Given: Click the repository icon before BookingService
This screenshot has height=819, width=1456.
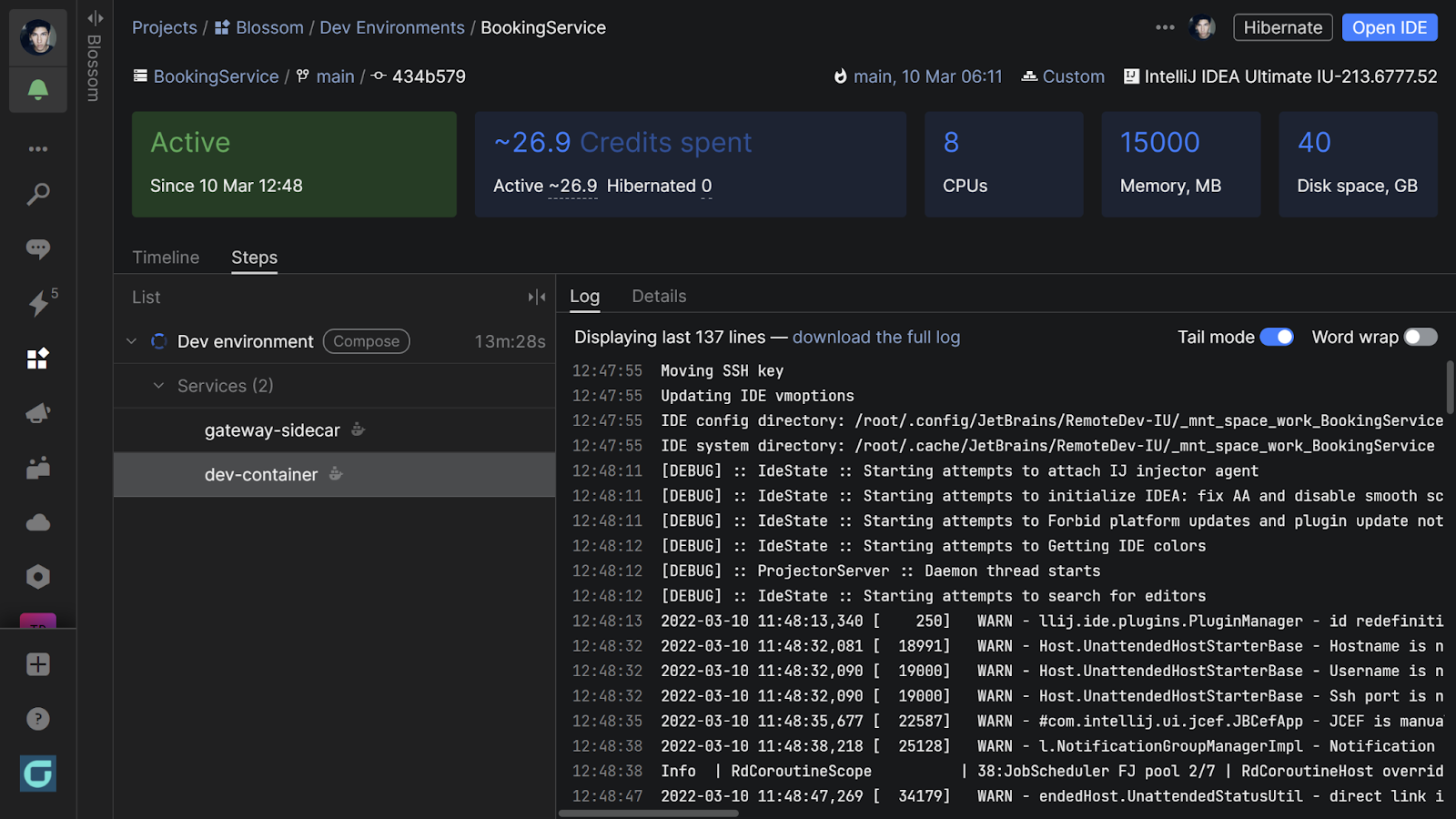Looking at the screenshot, I should pyautogui.click(x=140, y=76).
